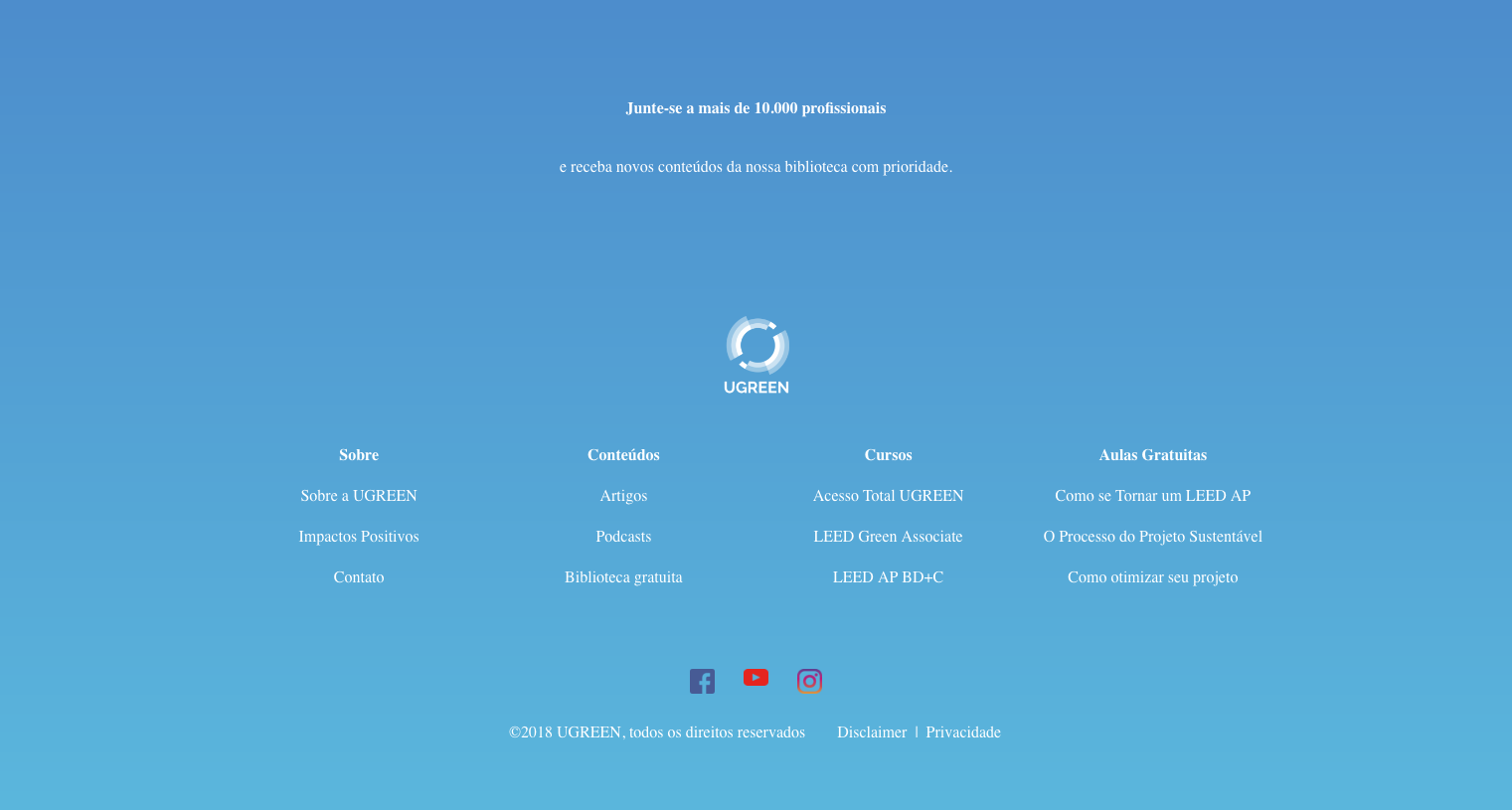
Task: Open the Privacidade policy link
Action: click(963, 732)
